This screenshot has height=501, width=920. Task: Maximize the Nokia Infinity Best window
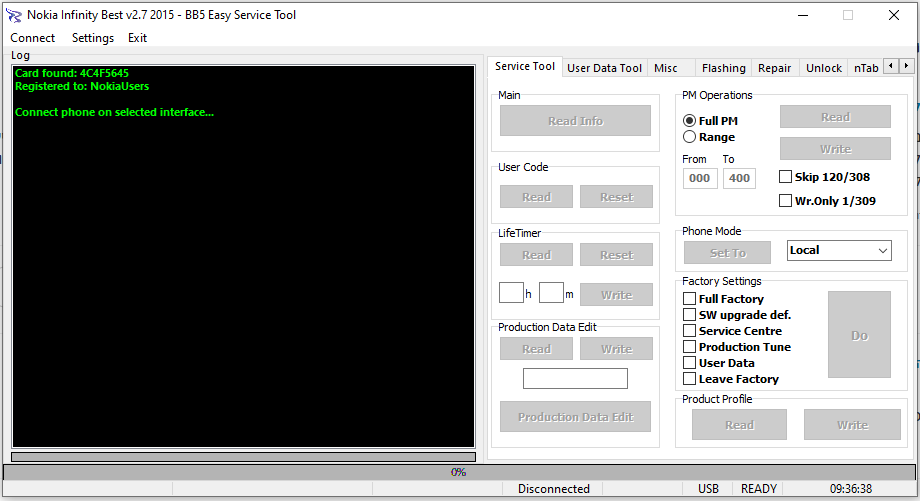(x=848, y=15)
